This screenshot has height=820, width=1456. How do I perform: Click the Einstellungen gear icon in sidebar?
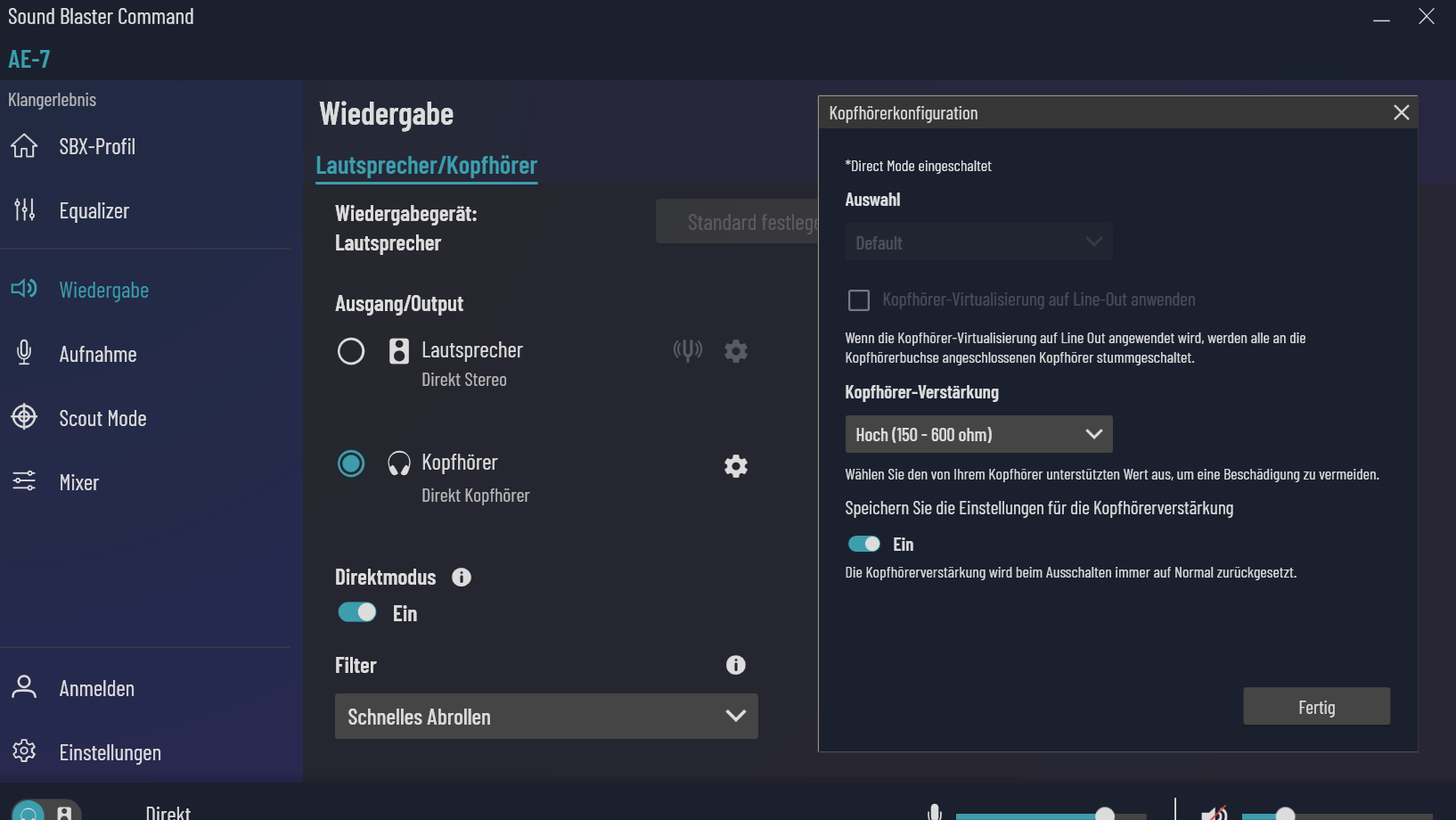pos(24,751)
